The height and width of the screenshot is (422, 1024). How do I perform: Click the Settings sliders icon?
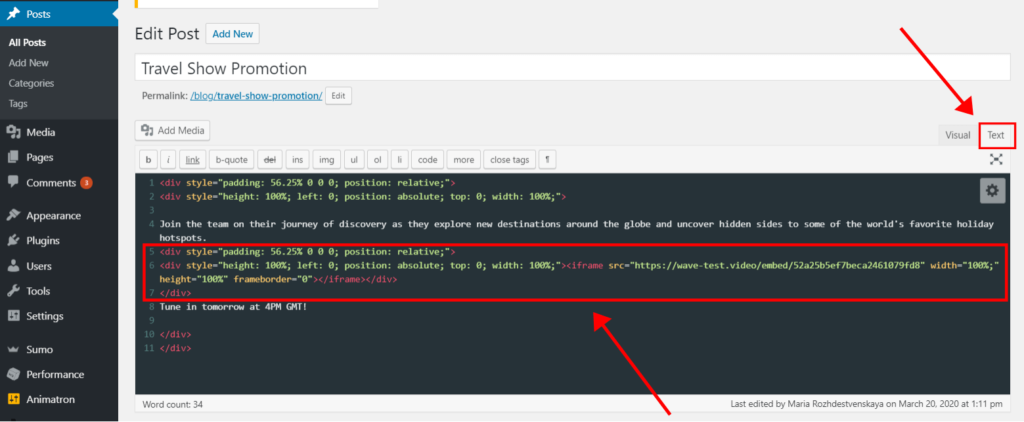[13, 316]
